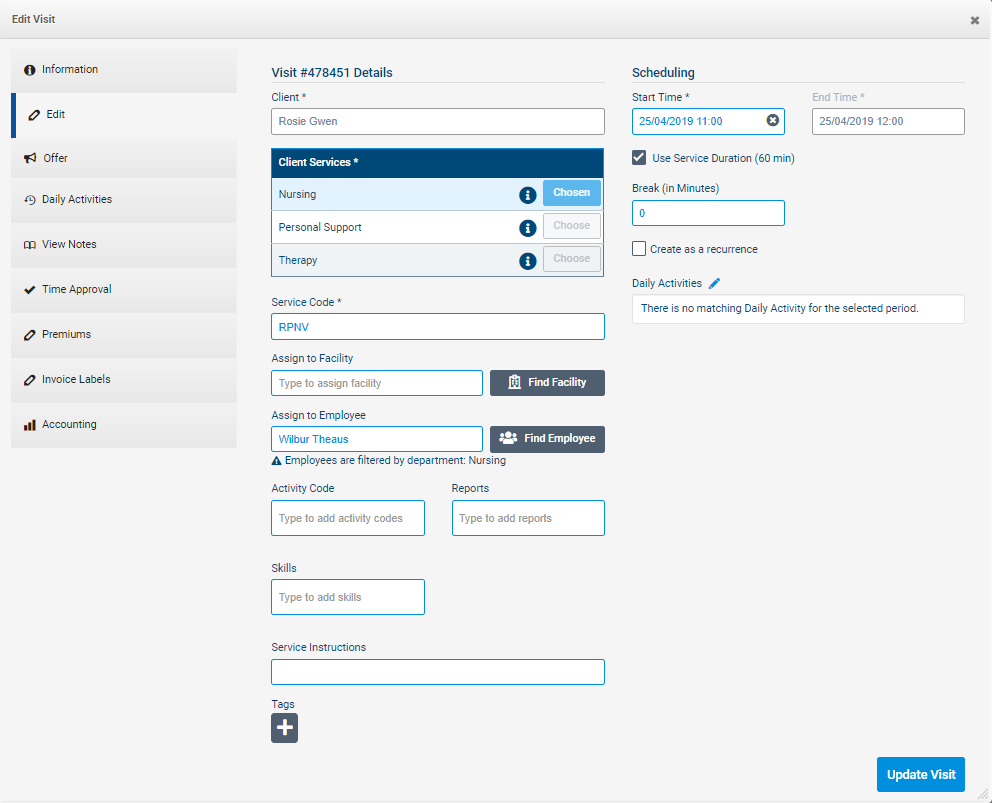Open the Skills selector field
992x803 pixels.
click(x=347, y=597)
